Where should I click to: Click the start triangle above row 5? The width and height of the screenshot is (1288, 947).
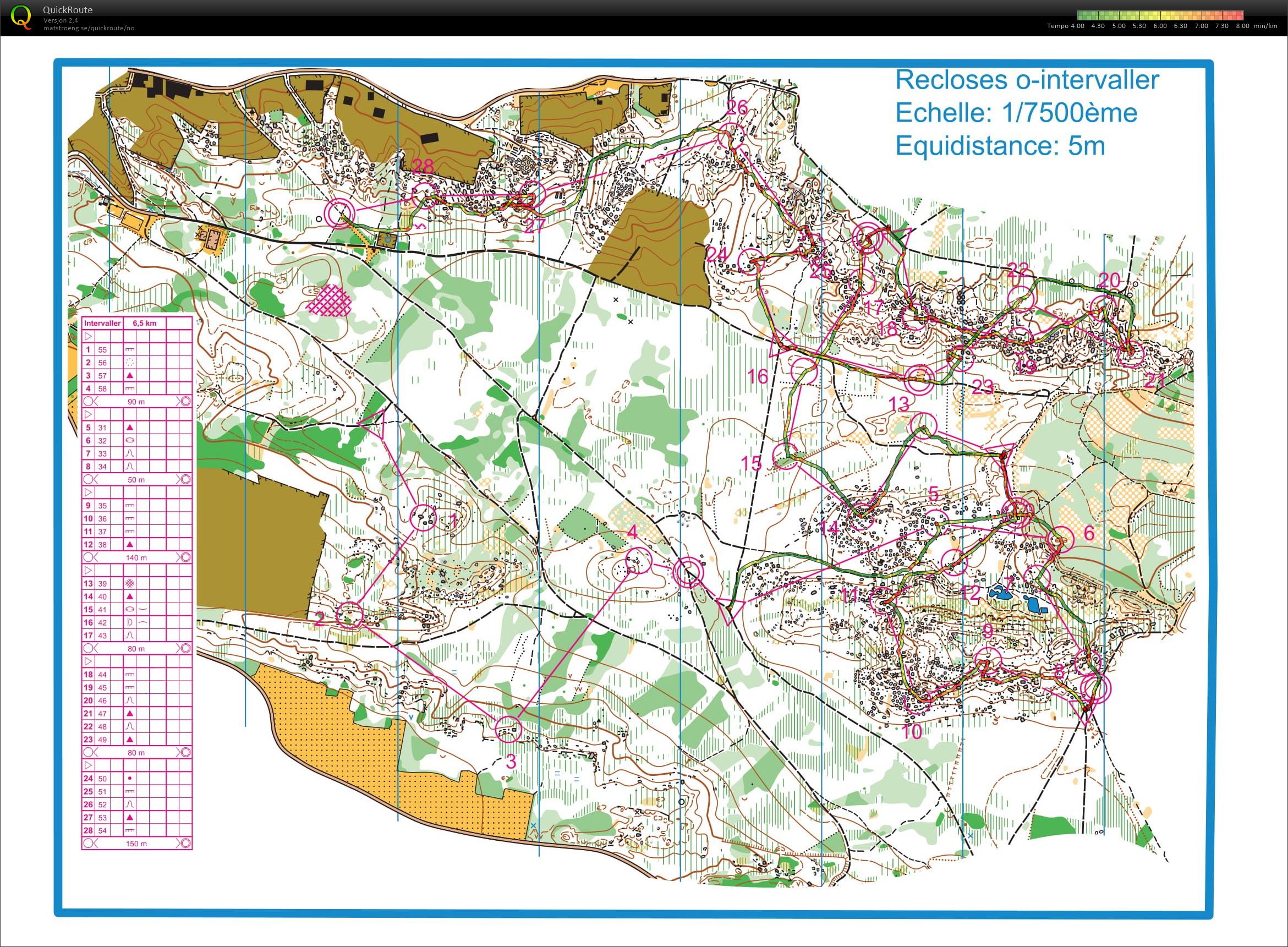pyautogui.click(x=88, y=414)
